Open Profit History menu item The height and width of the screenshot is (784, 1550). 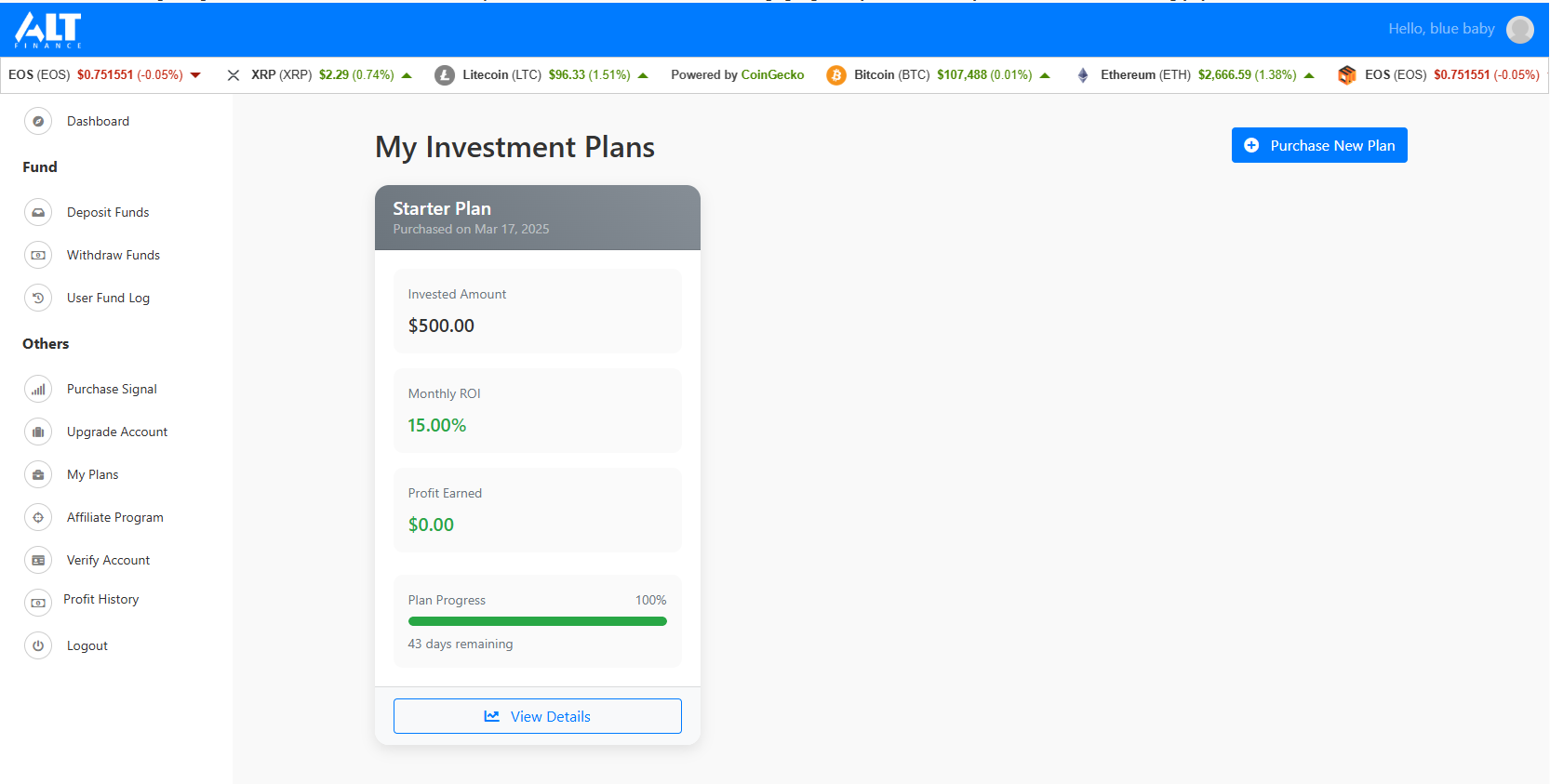(100, 600)
